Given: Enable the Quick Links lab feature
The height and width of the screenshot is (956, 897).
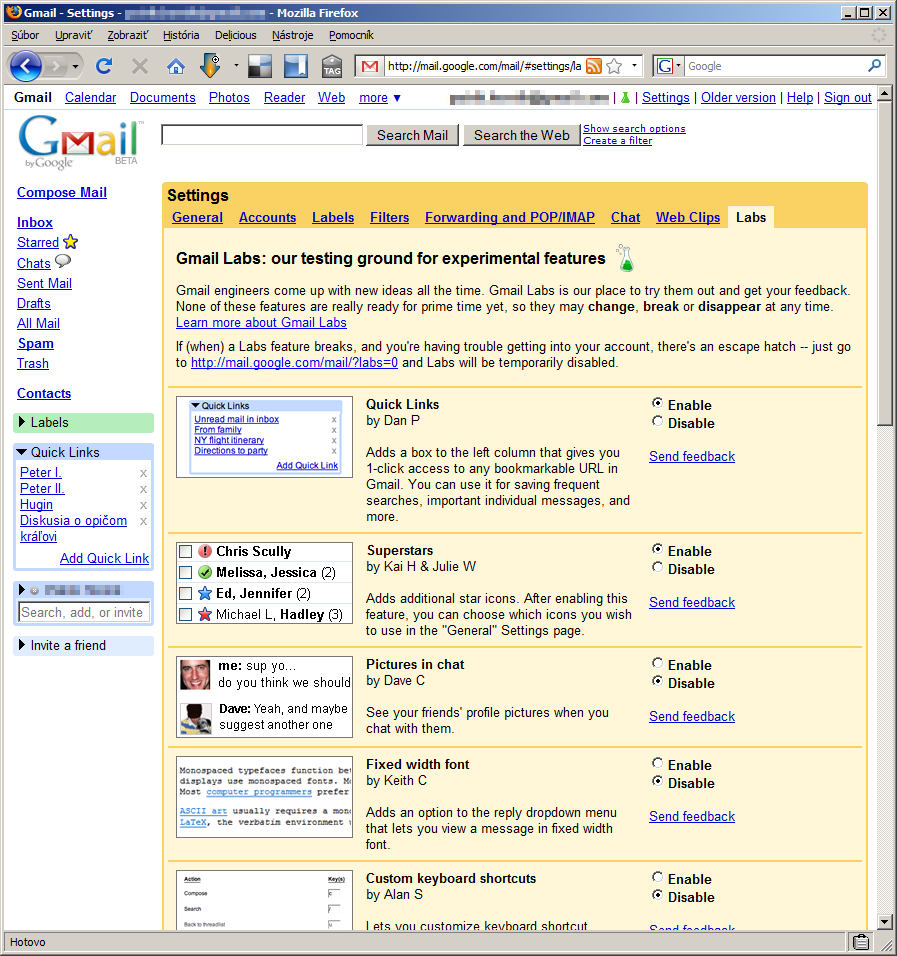Looking at the screenshot, I should point(657,403).
